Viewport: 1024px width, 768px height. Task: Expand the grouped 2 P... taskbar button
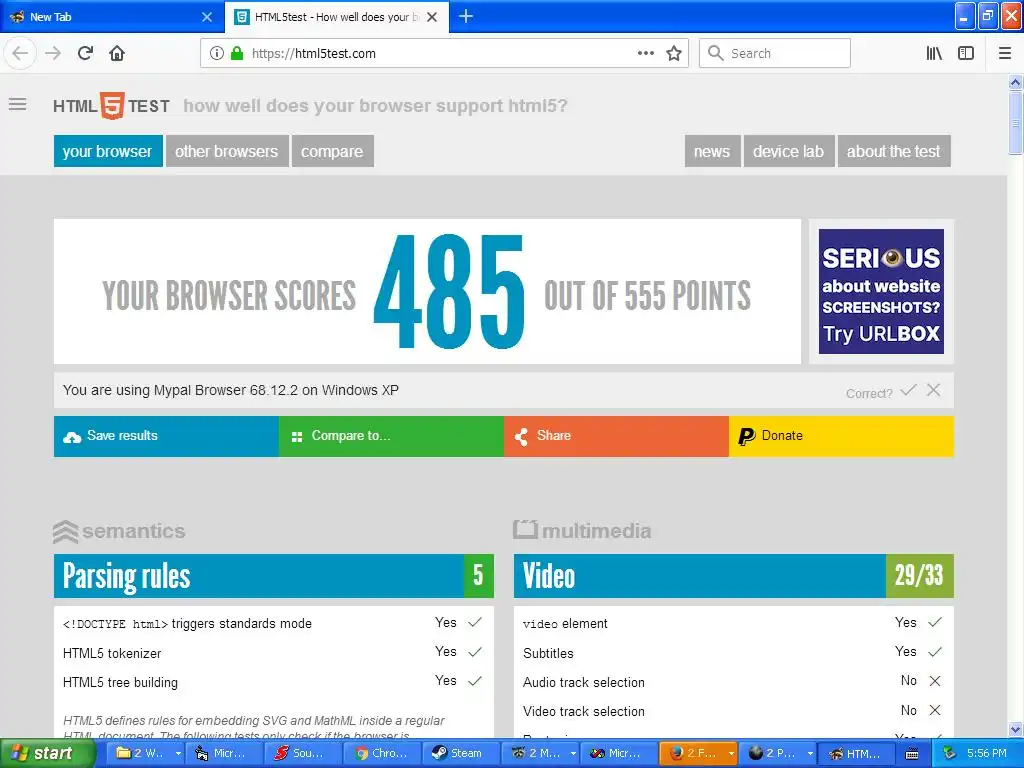[777, 754]
